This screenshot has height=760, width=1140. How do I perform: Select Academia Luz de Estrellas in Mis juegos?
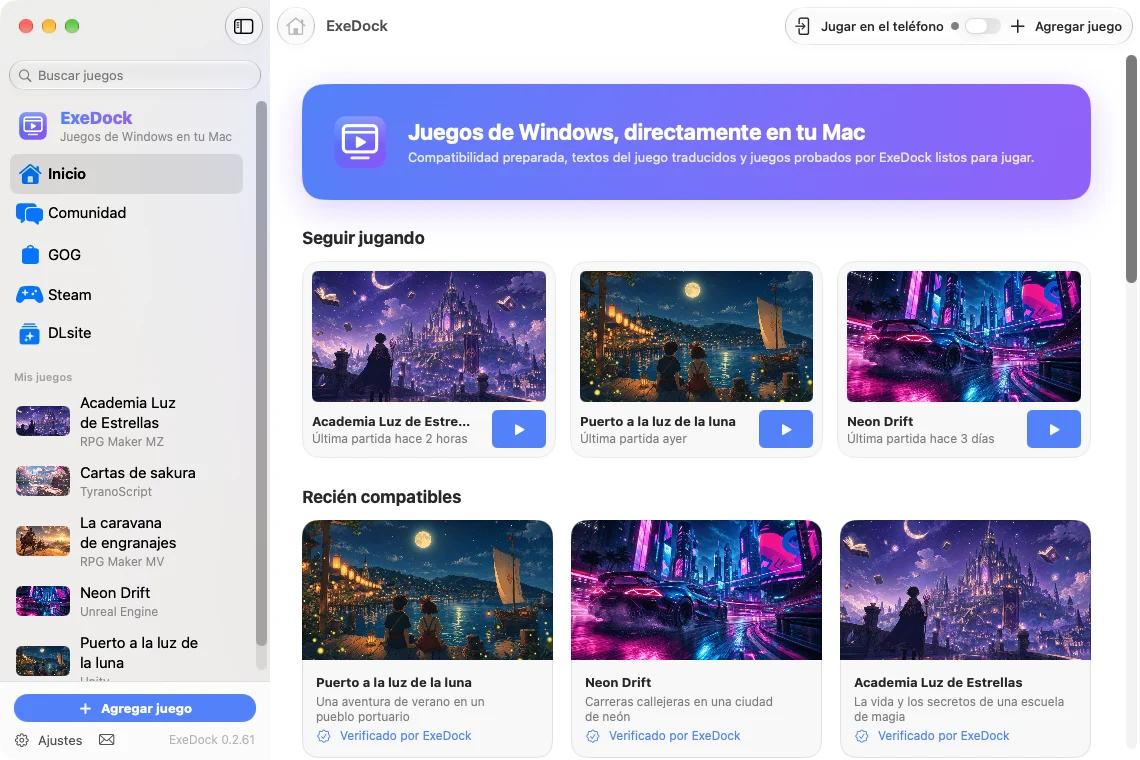[x=127, y=422]
